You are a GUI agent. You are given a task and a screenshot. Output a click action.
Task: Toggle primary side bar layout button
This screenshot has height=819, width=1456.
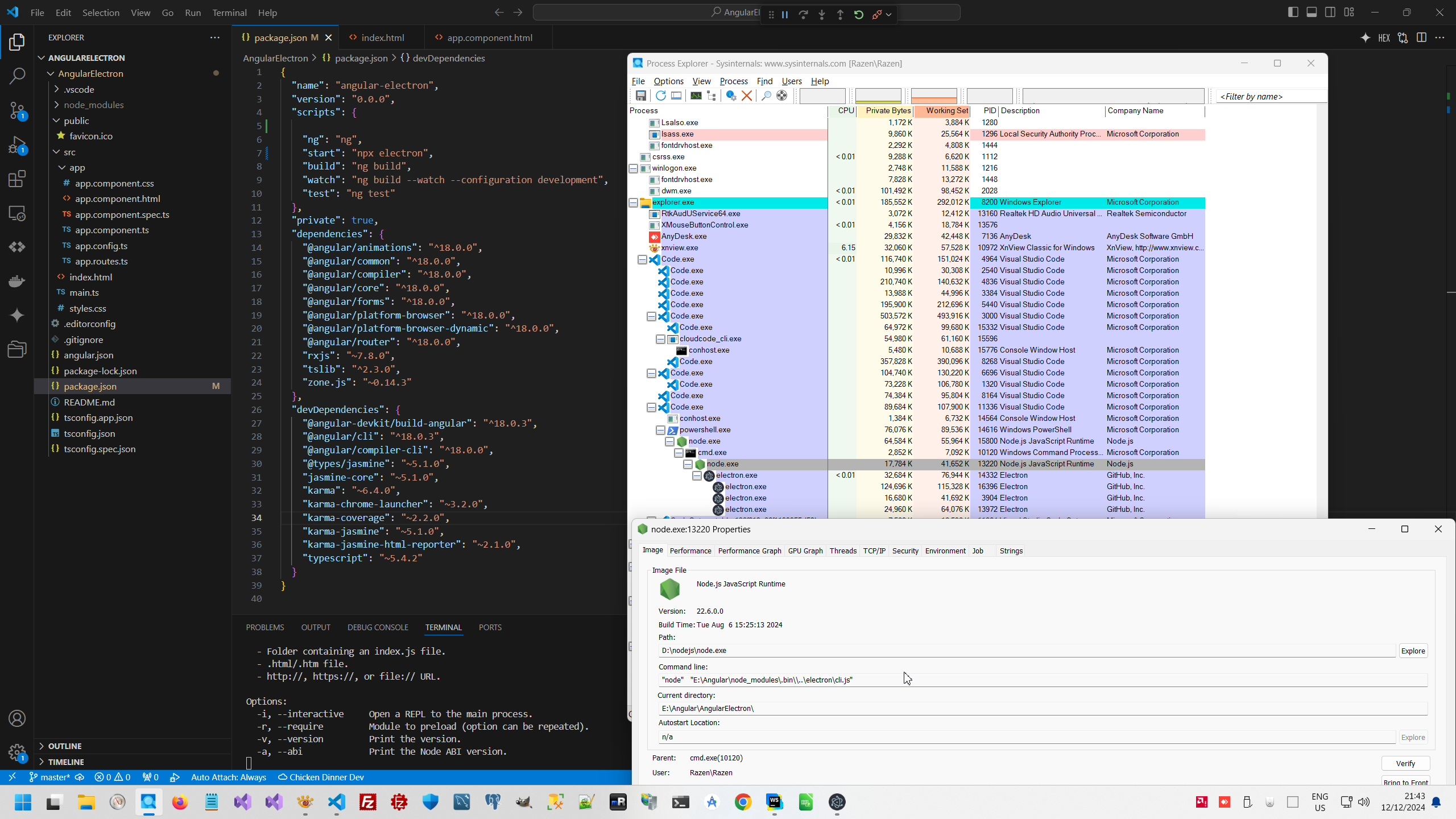click(1293, 13)
